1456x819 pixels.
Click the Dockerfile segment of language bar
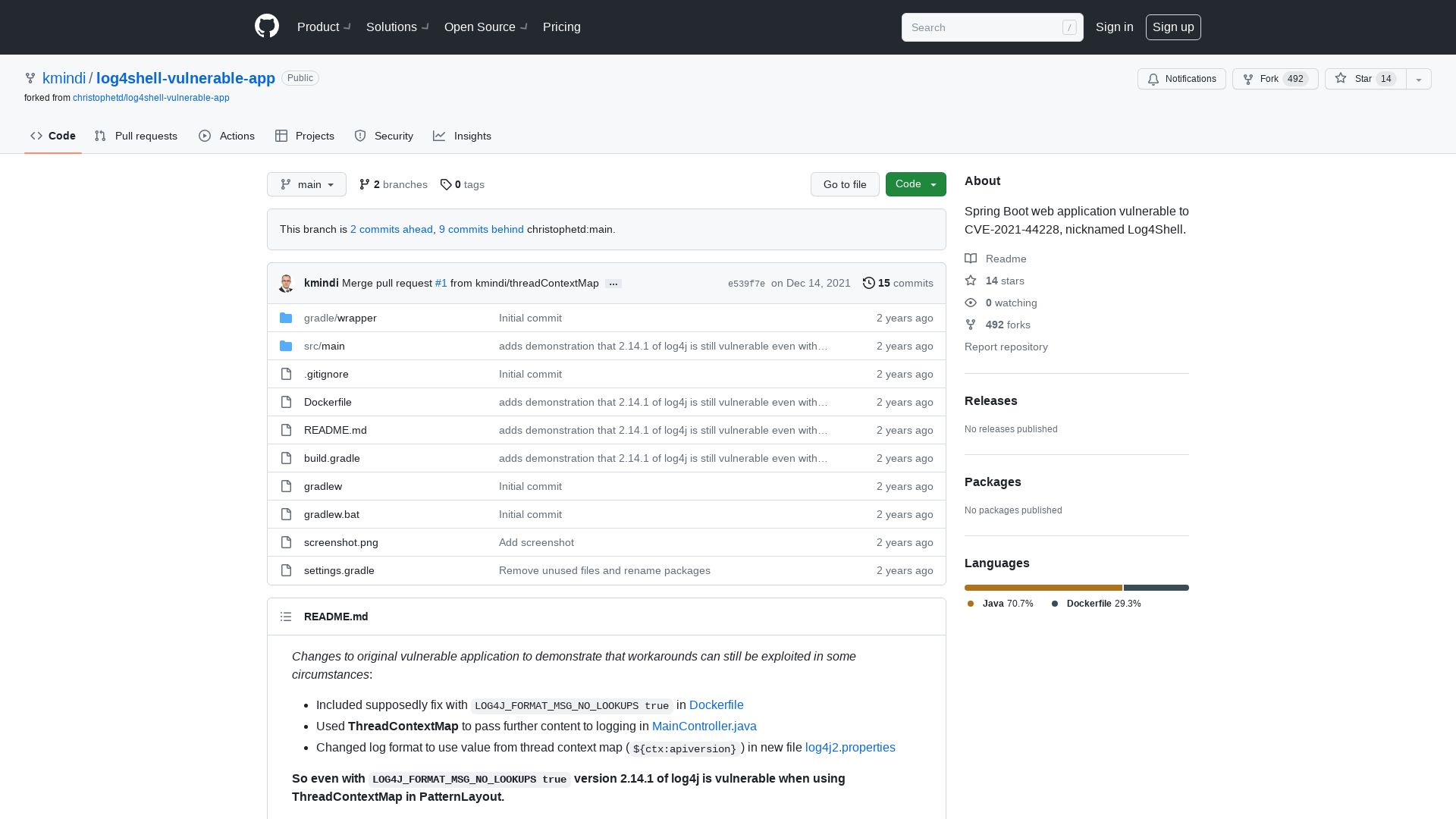[x=1156, y=588]
